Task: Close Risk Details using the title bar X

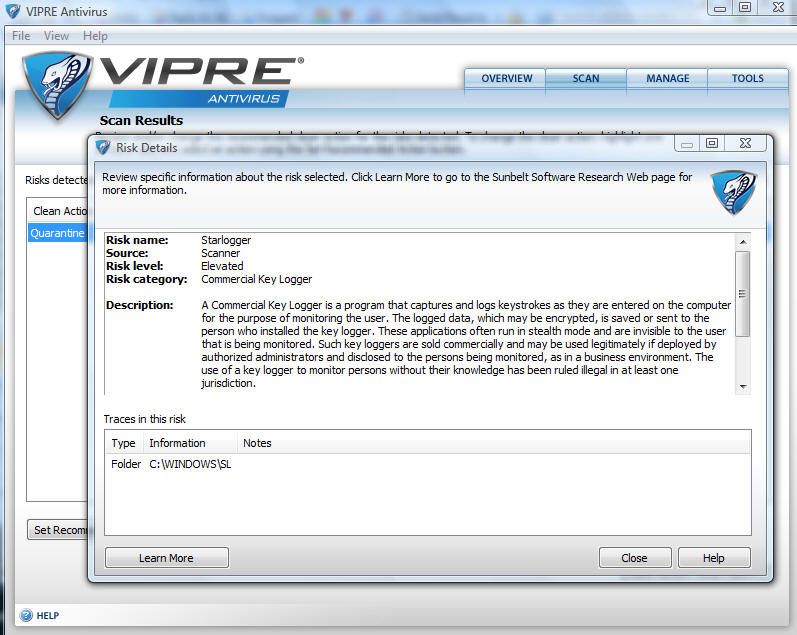Action: pos(745,144)
